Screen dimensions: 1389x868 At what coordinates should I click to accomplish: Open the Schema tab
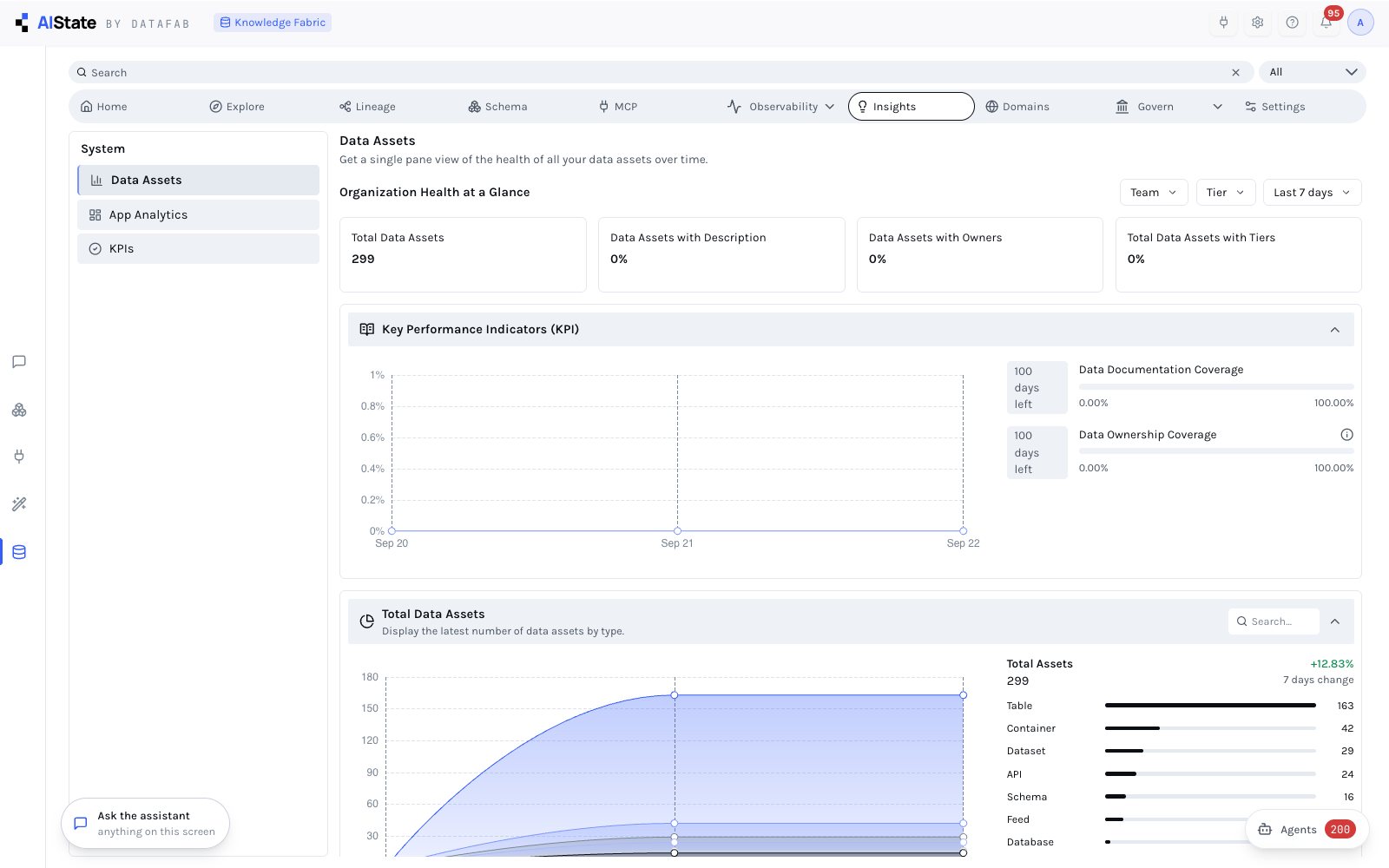pyautogui.click(x=497, y=107)
